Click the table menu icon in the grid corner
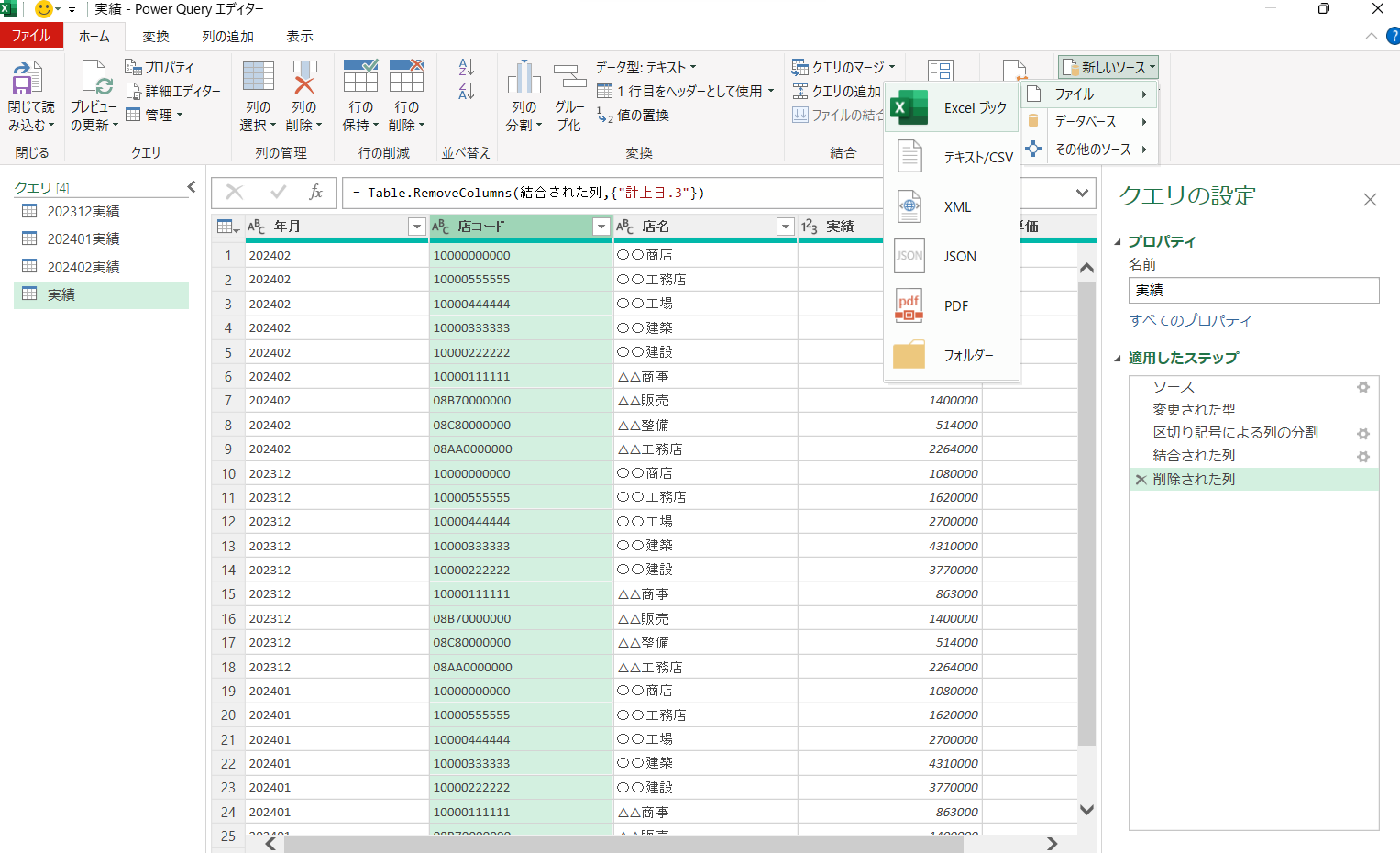The height and width of the screenshot is (853, 1400). click(x=227, y=227)
